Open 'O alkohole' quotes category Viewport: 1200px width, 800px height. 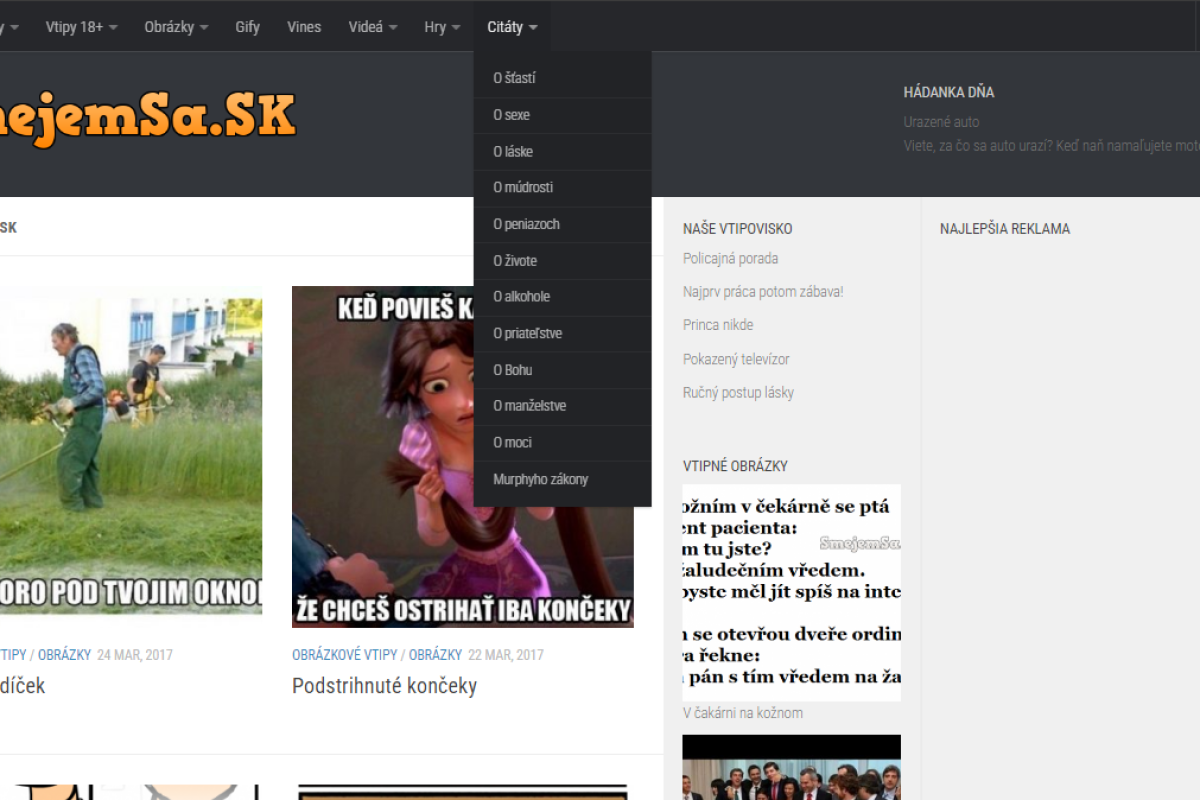[x=563, y=296]
